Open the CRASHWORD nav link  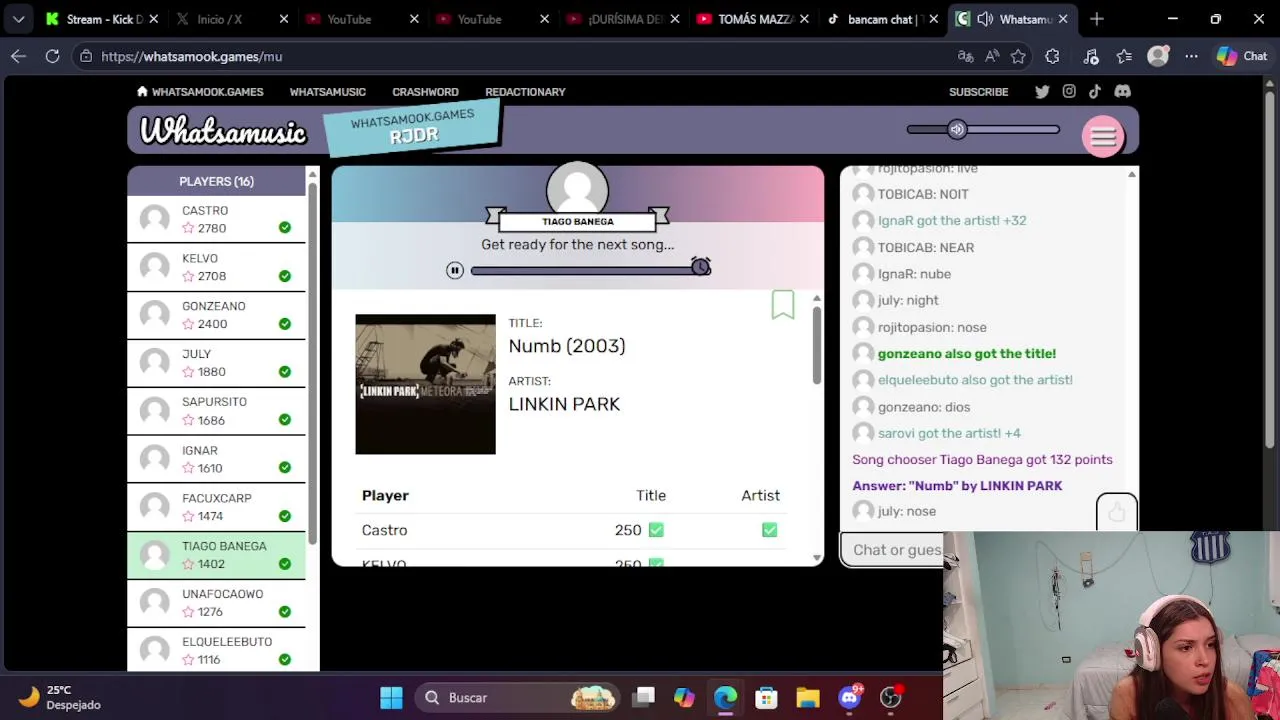pyautogui.click(x=425, y=92)
